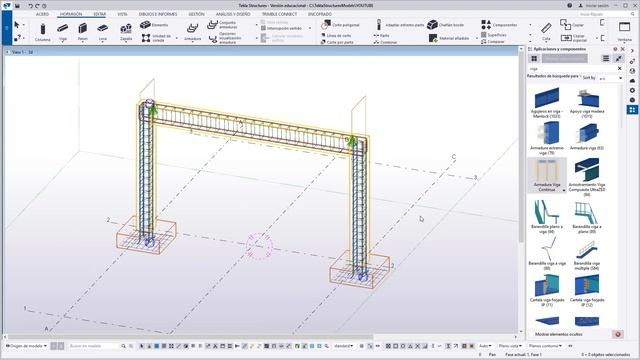Click the Save icon in title bar

[x=17, y=6]
